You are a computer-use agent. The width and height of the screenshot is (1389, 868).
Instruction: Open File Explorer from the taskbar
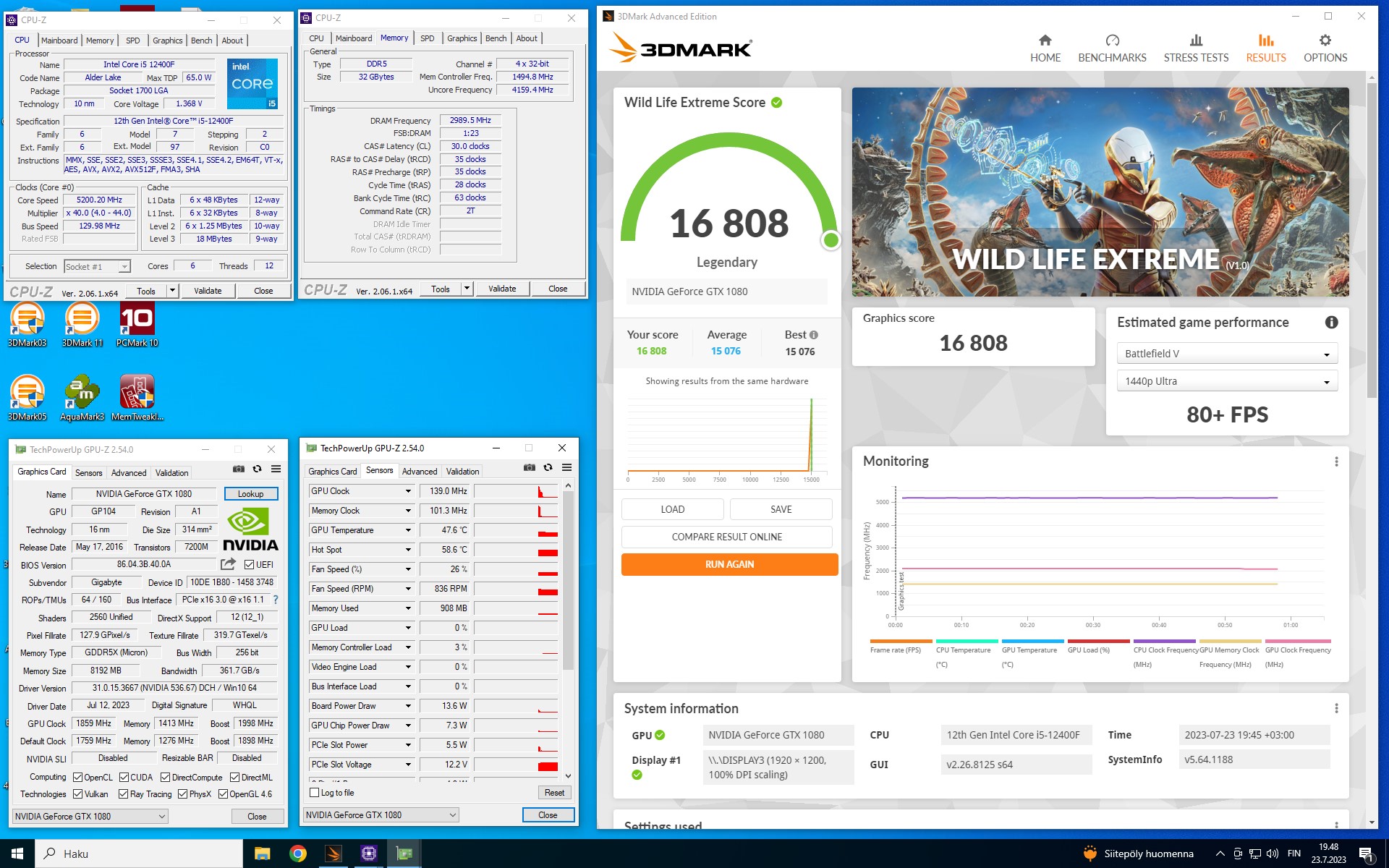(262, 854)
